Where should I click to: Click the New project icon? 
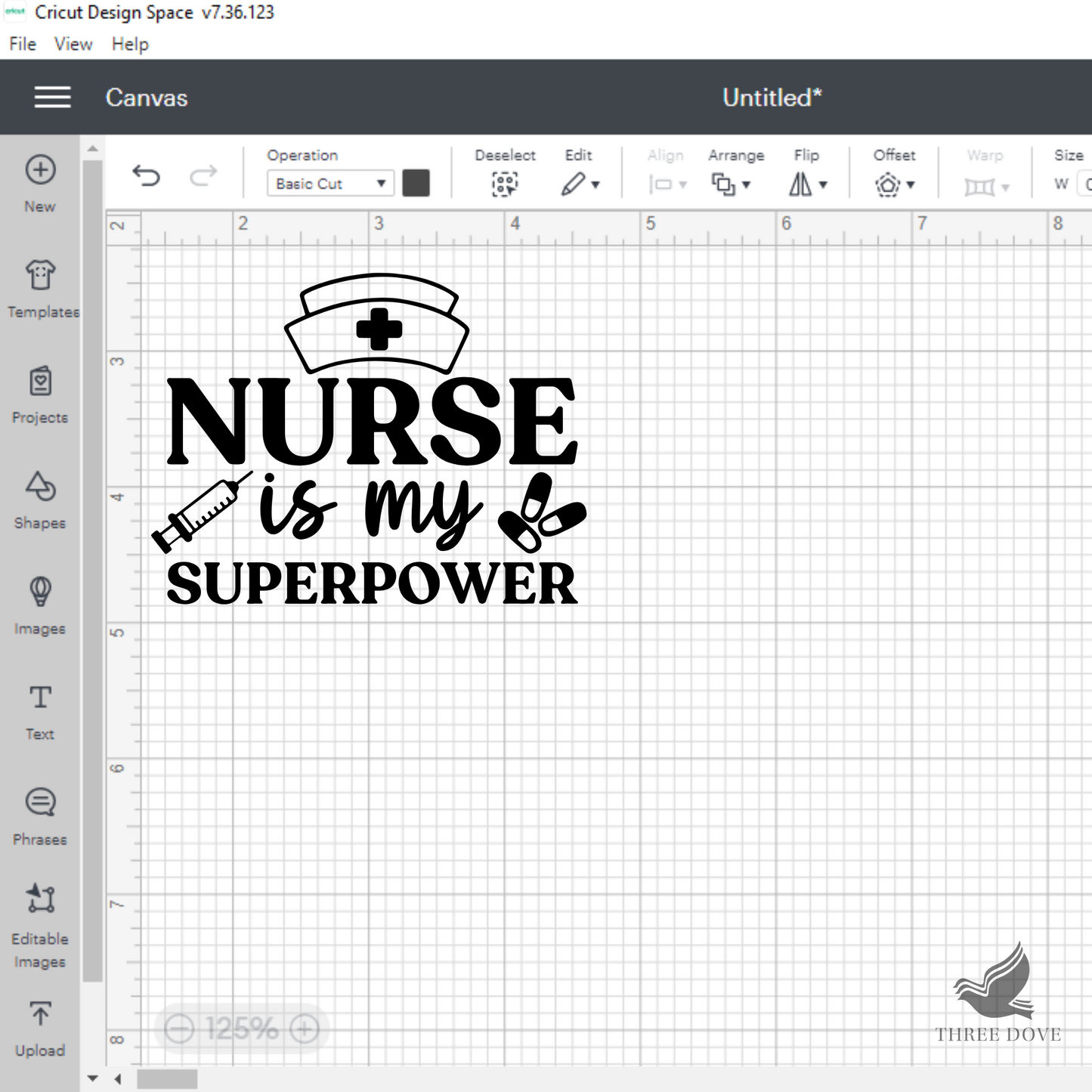pos(40,170)
